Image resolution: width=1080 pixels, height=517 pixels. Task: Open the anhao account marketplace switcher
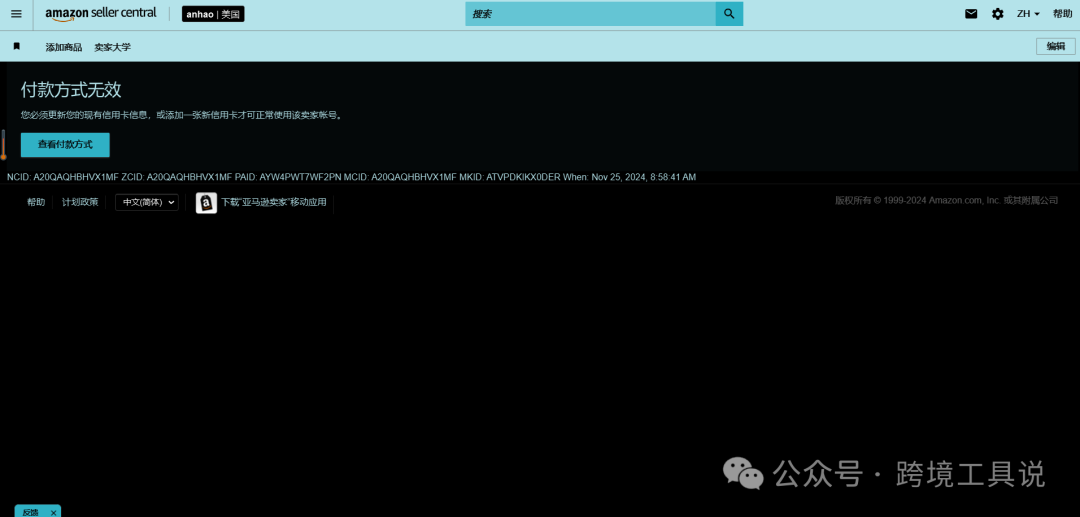click(214, 14)
